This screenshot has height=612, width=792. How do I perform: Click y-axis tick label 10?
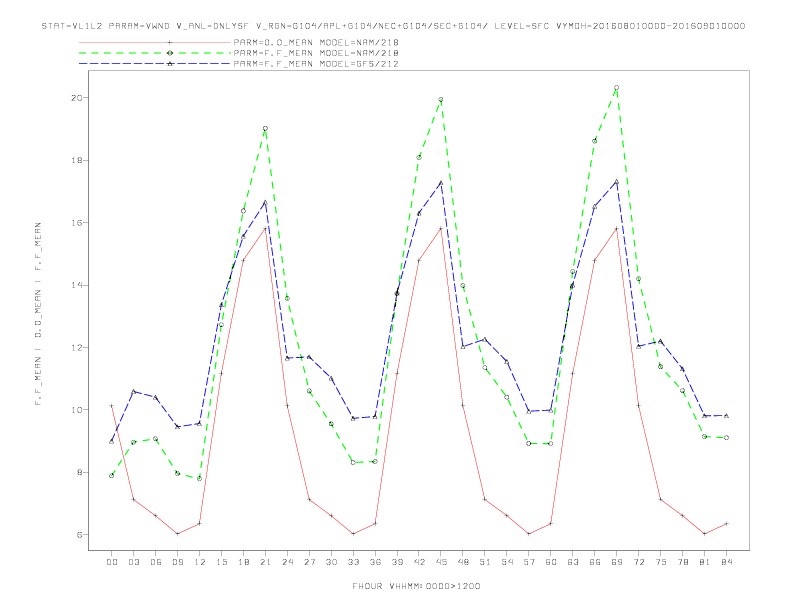77,410
